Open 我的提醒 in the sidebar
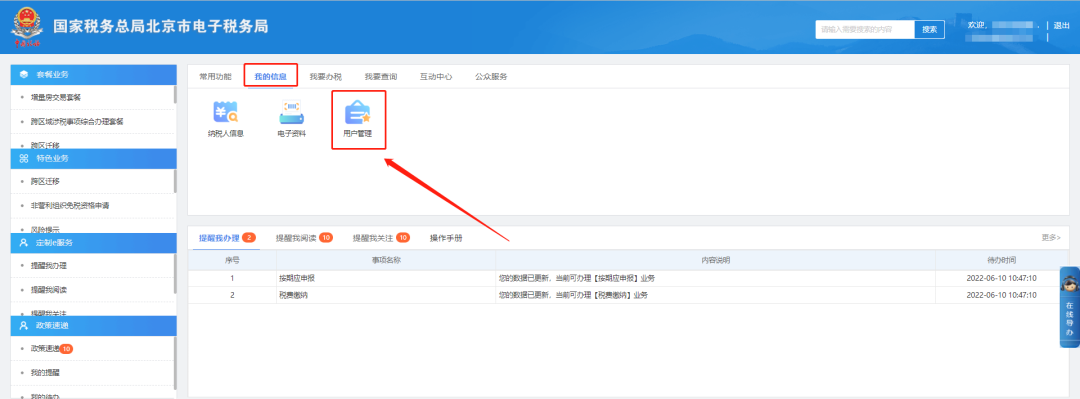The height and width of the screenshot is (399, 1080). click(45, 373)
